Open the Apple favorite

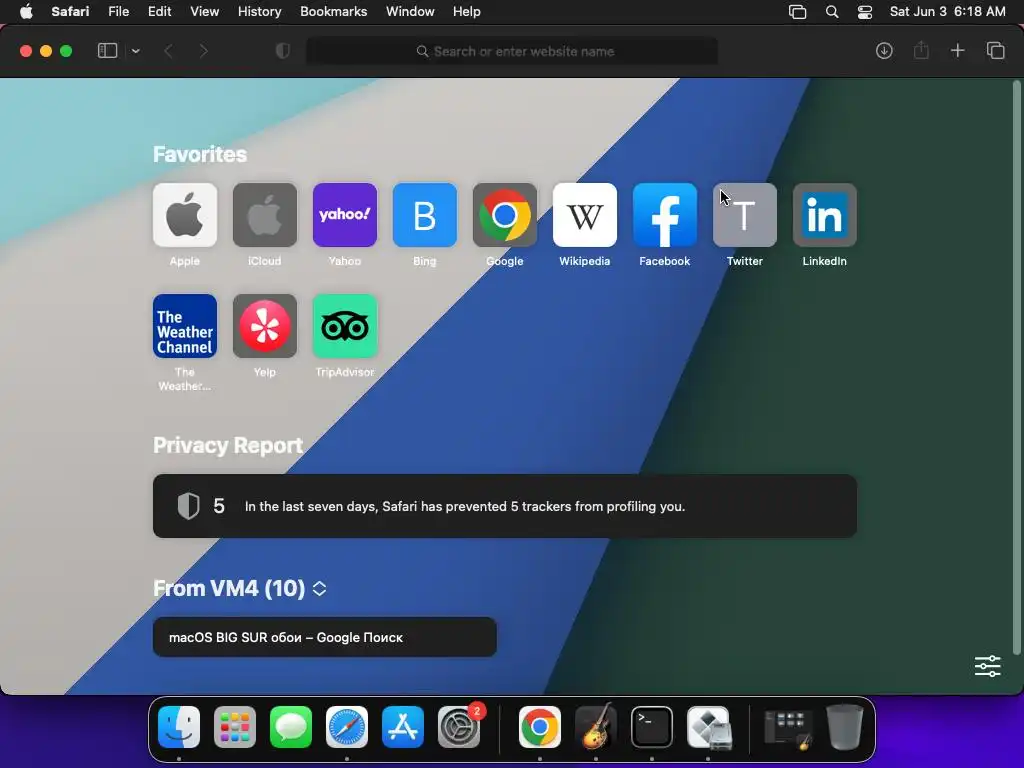pyautogui.click(x=185, y=215)
